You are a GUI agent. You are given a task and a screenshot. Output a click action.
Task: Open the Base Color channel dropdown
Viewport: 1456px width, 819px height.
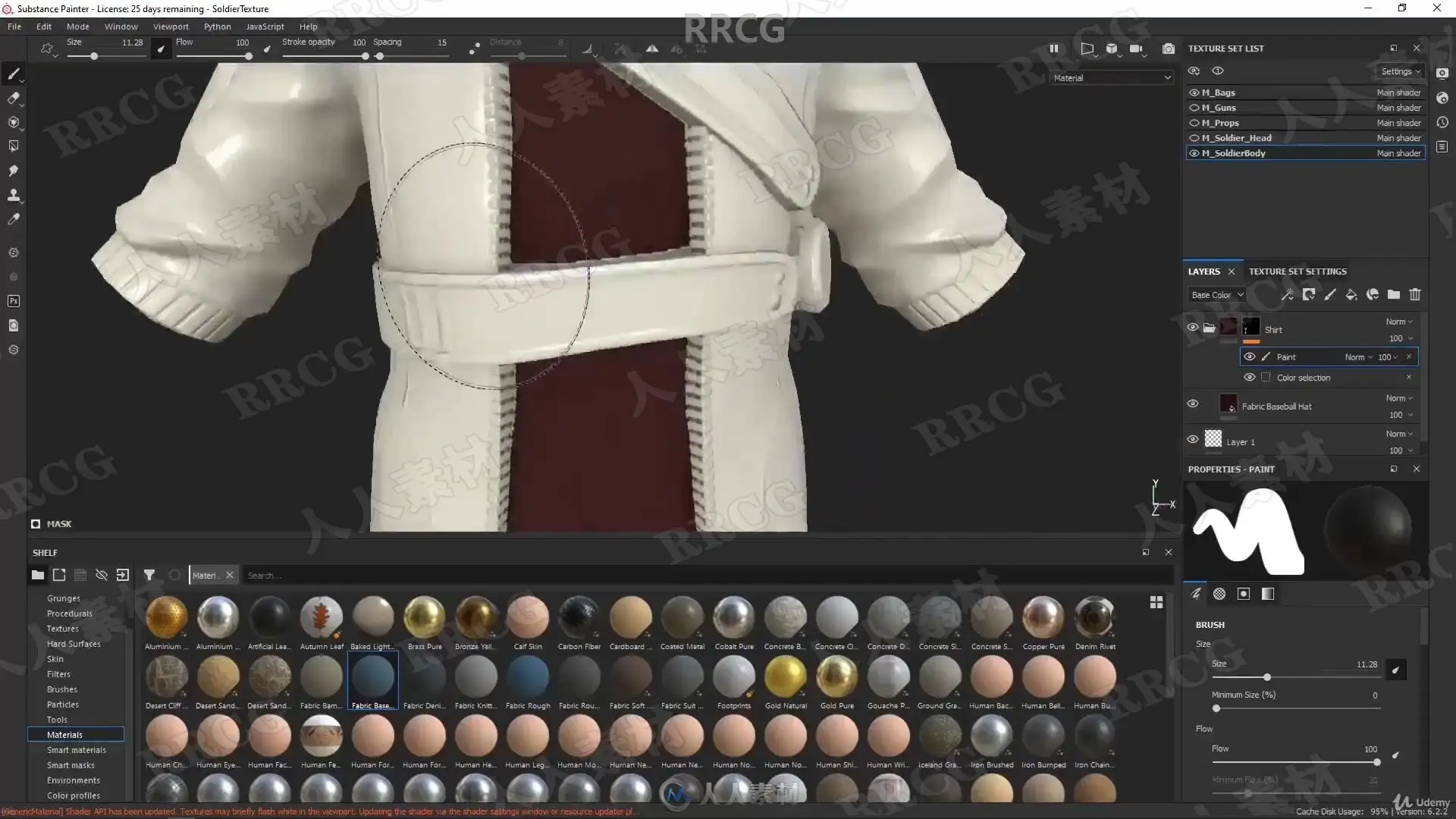[x=1216, y=295]
